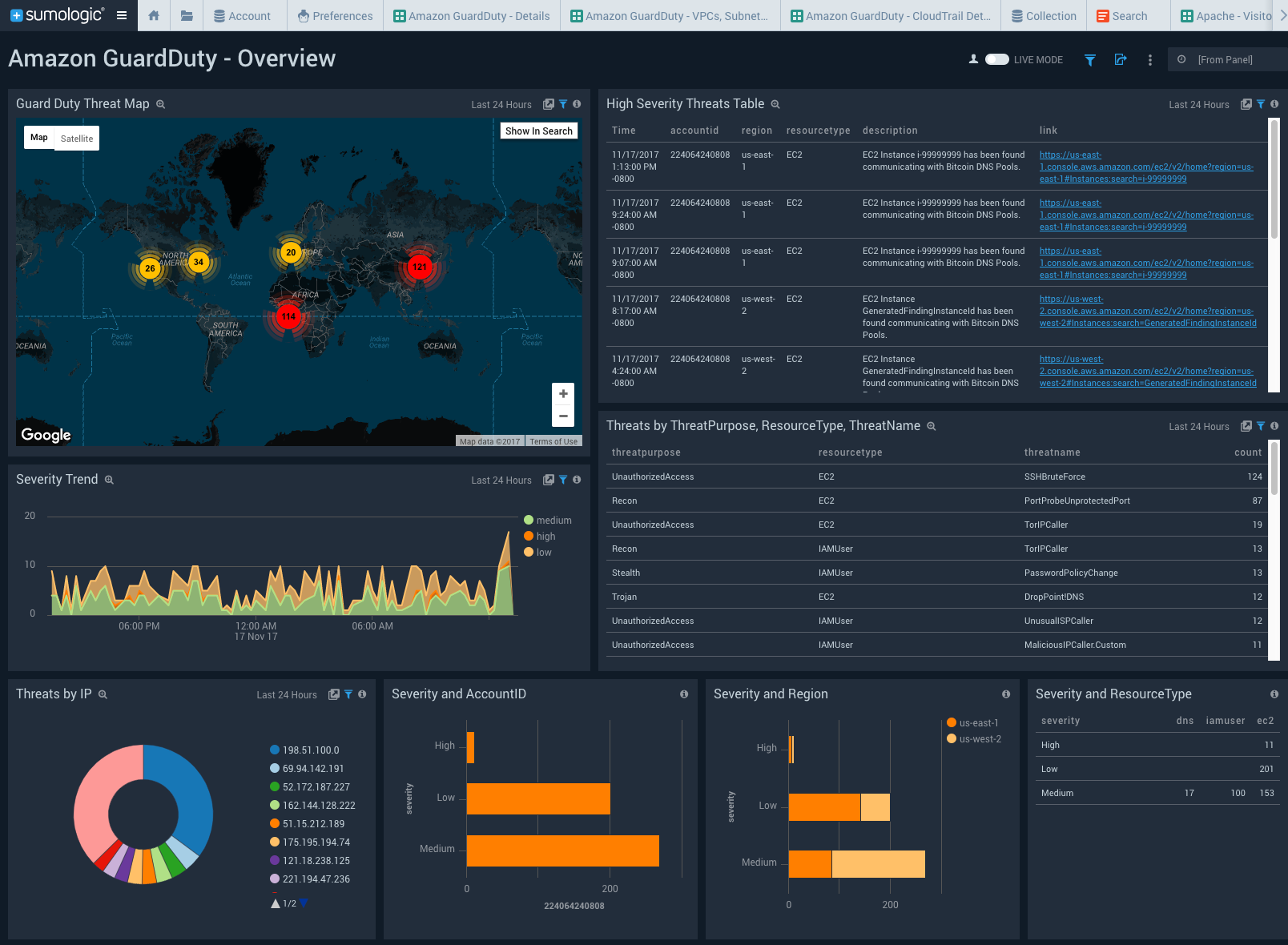Sort by count column header
1288x945 pixels.
1248,452
